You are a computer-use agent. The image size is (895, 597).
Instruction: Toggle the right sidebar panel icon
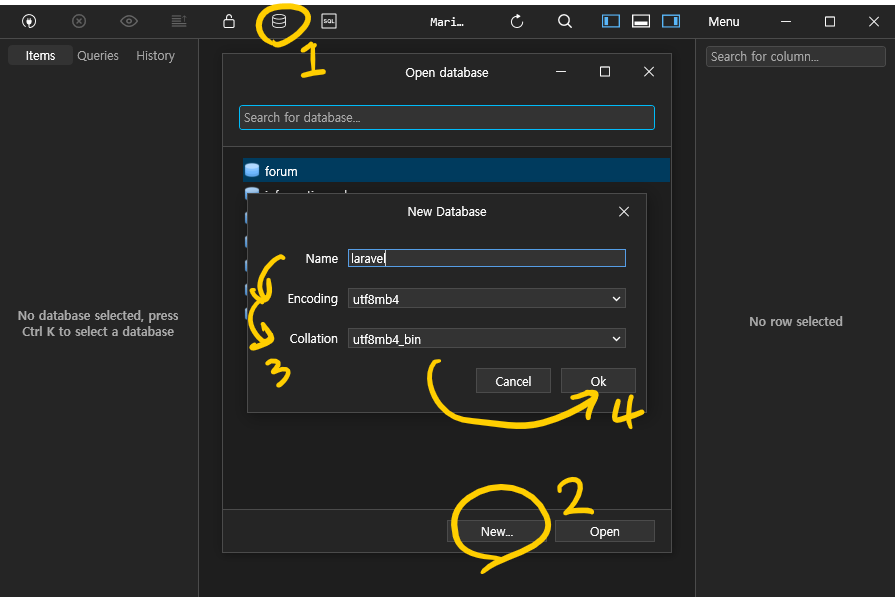[x=671, y=22]
